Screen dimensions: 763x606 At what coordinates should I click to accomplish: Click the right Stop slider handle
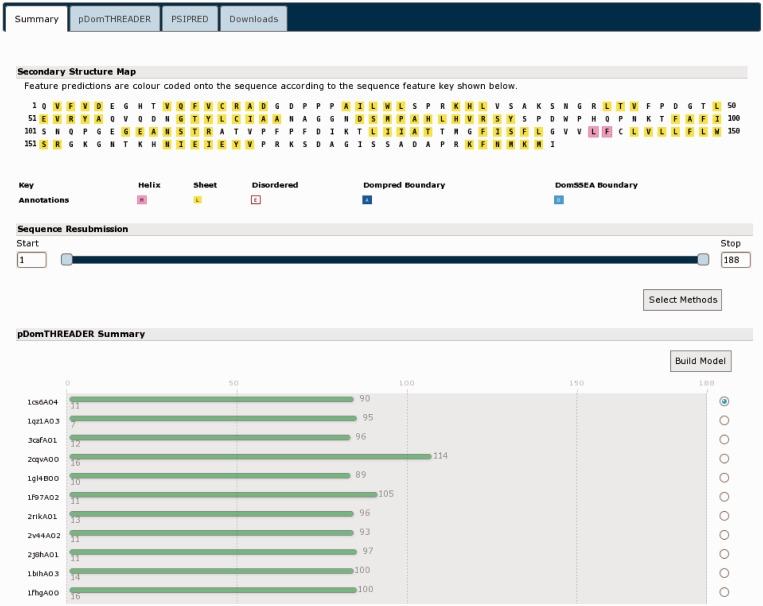pos(703,260)
